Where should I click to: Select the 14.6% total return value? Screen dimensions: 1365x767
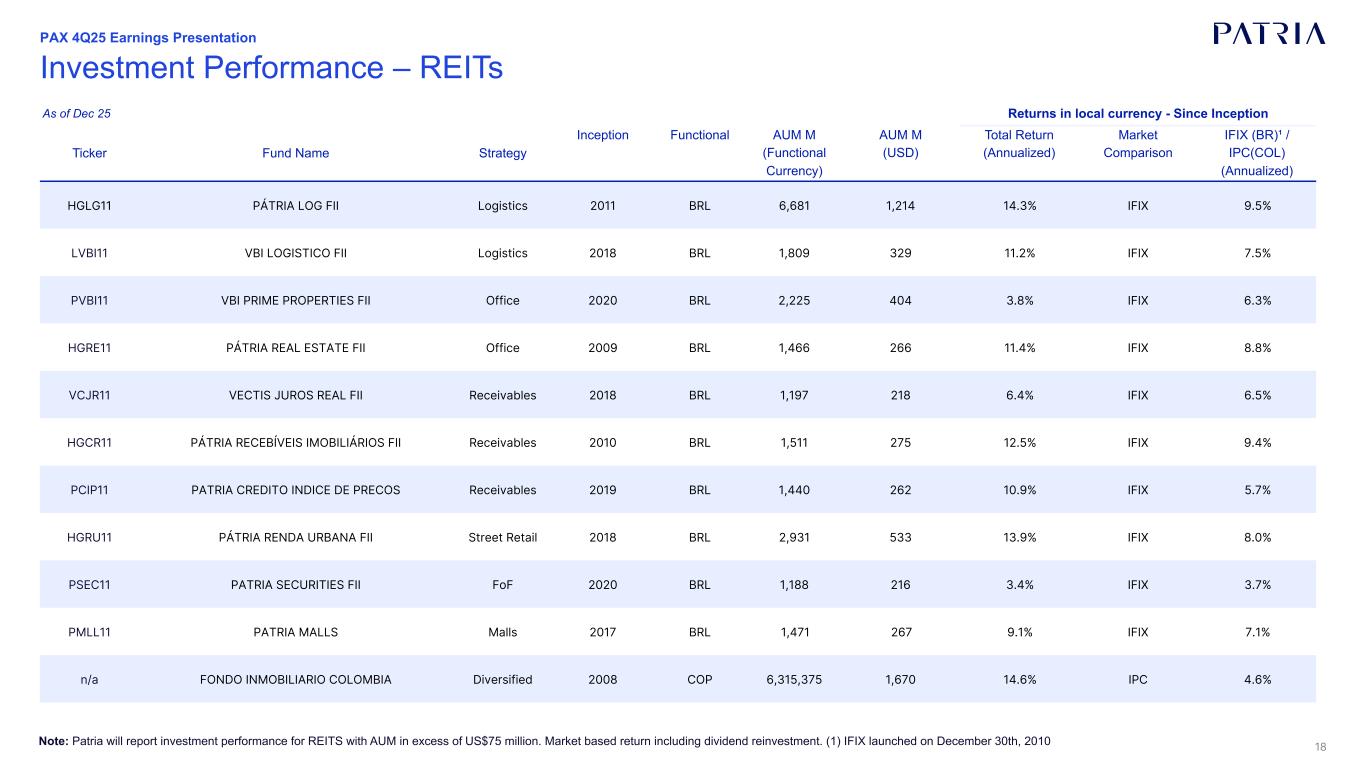tap(1018, 680)
